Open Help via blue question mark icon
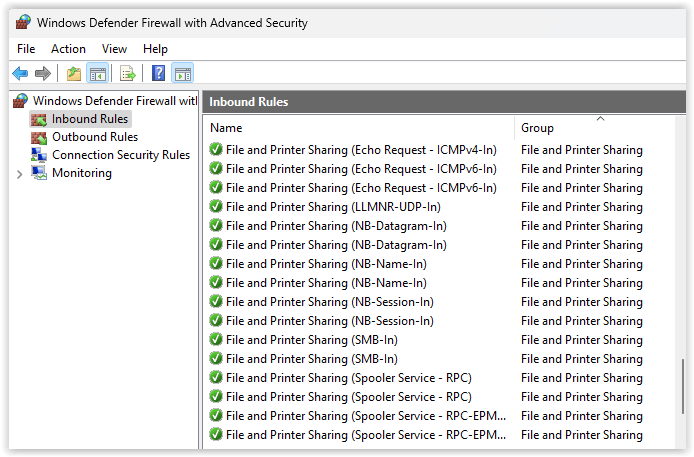Screen dimensions: 694x457 click(x=158, y=73)
